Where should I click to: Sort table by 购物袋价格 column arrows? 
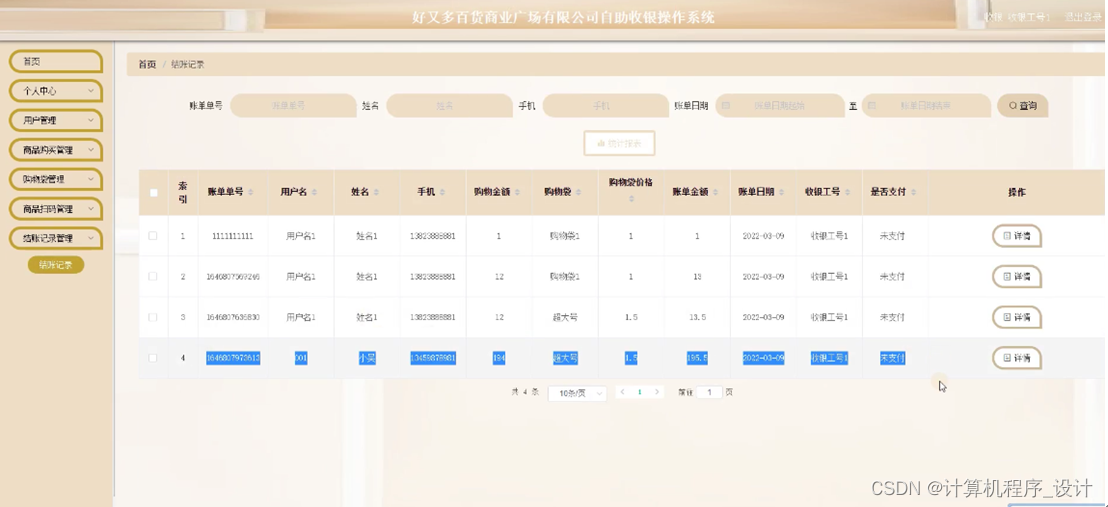coord(631,199)
